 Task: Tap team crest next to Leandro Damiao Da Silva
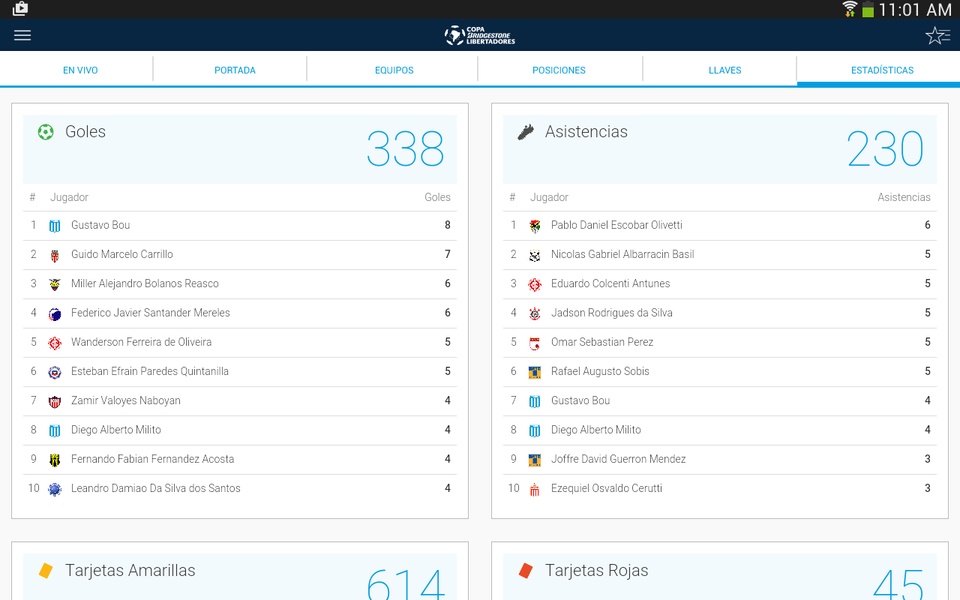[x=54, y=489]
